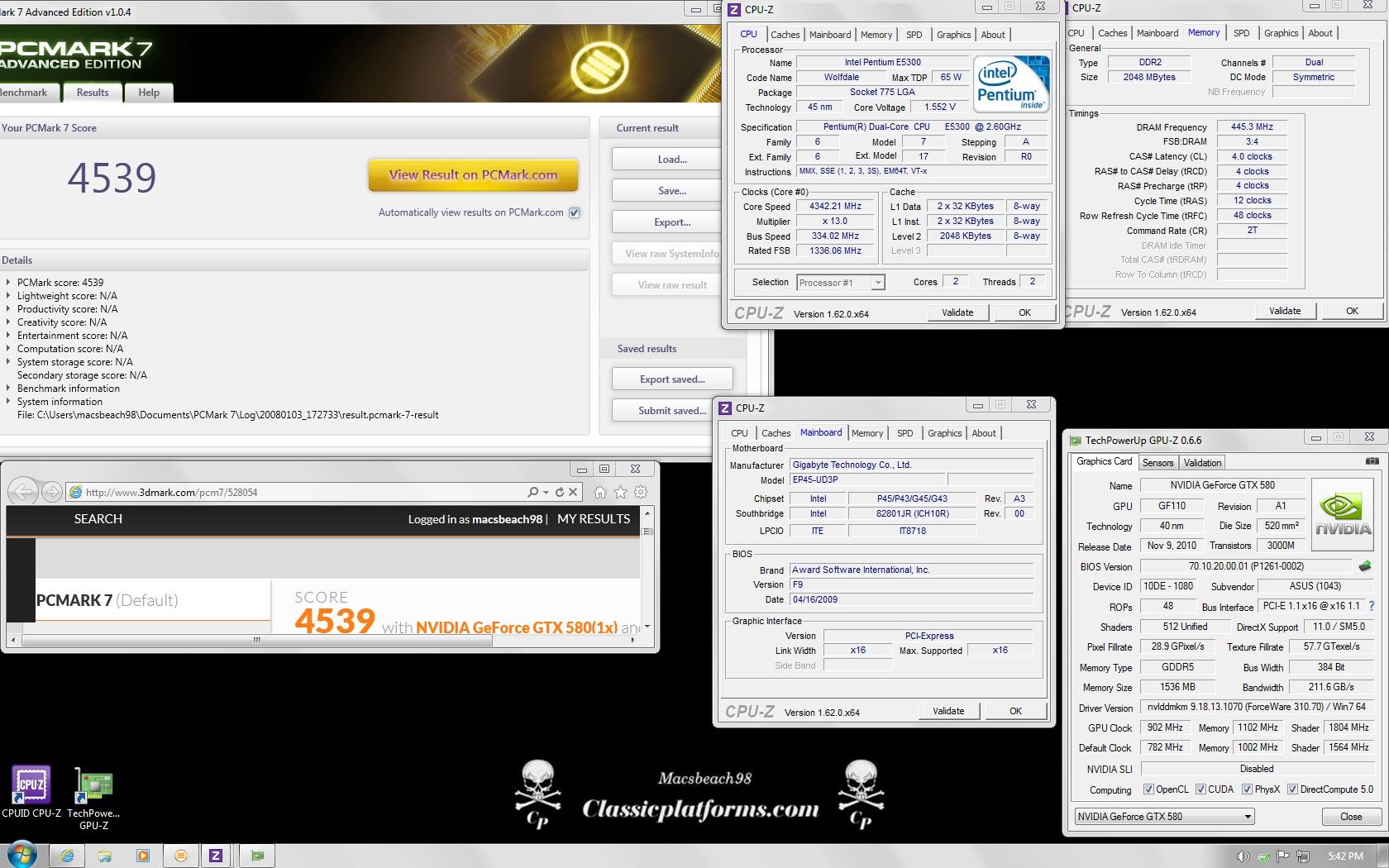Screen dimensions: 1389x868
Task: Expand the PCMark score: 4539 detail row
Action: point(8,283)
